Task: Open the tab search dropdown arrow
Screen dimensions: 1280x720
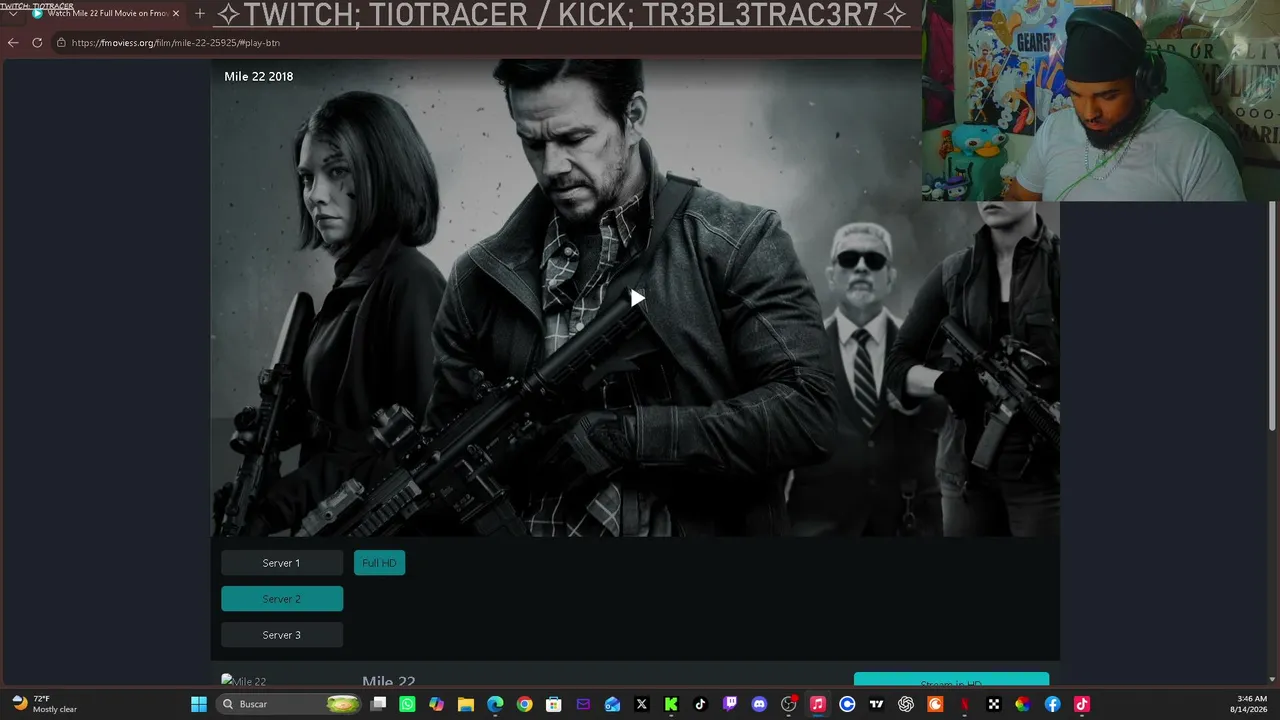Action: [12, 13]
